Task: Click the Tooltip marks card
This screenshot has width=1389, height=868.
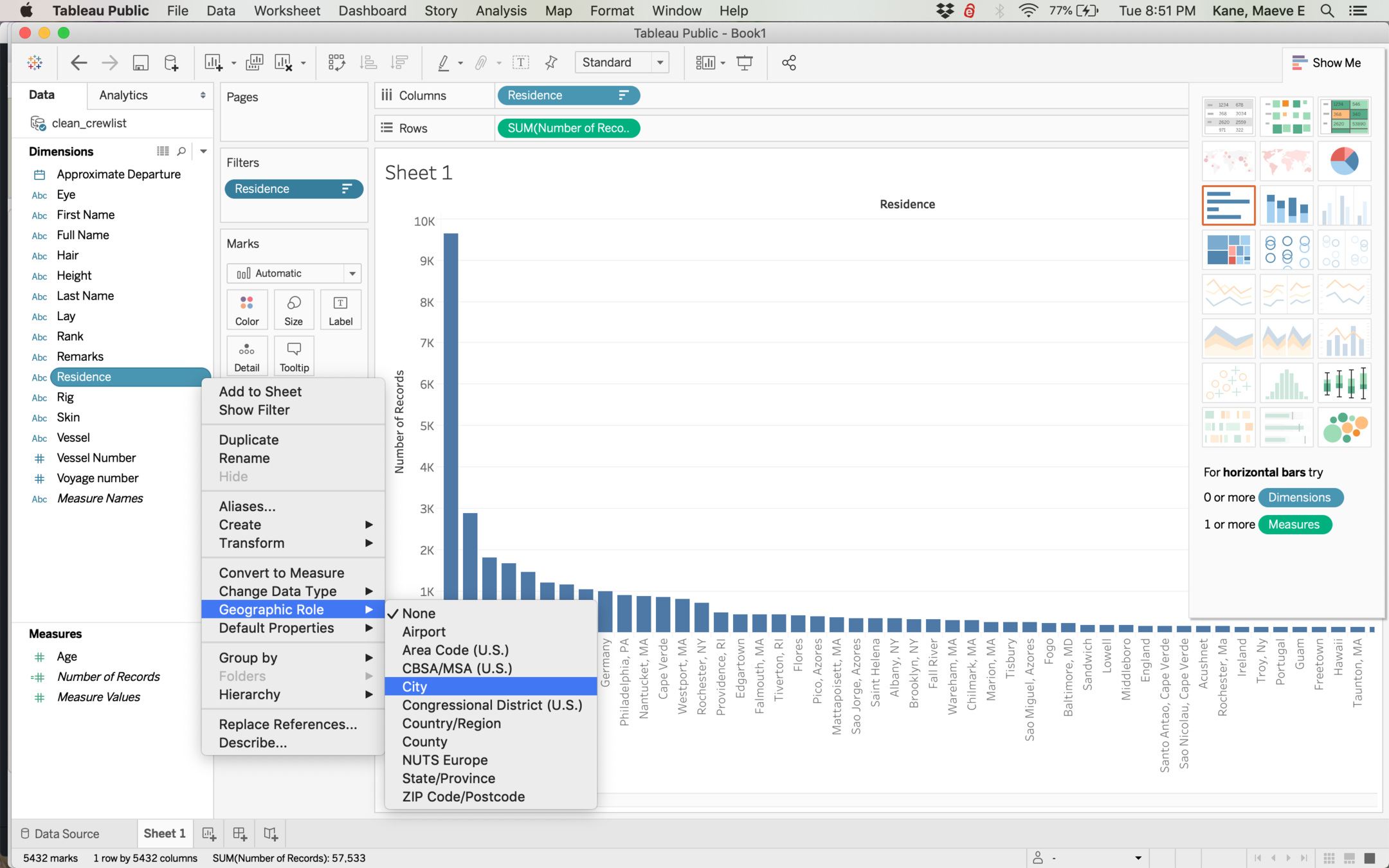Action: click(x=294, y=356)
